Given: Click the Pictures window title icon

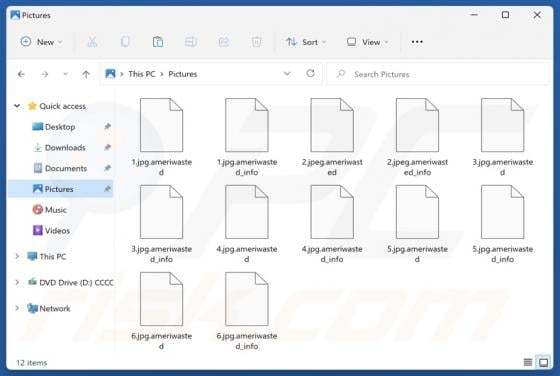Looking at the screenshot, I should (x=15, y=15).
